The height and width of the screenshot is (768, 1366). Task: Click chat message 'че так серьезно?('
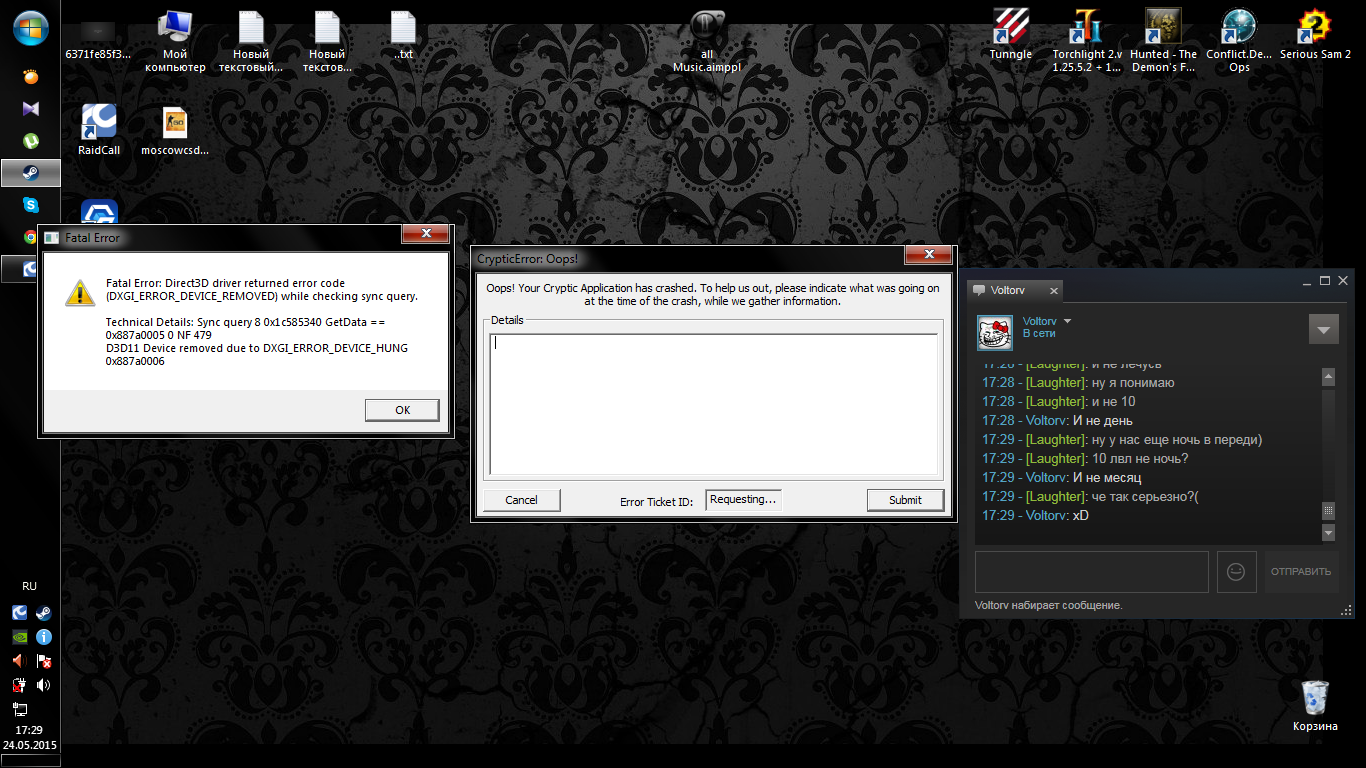coord(1145,496)
